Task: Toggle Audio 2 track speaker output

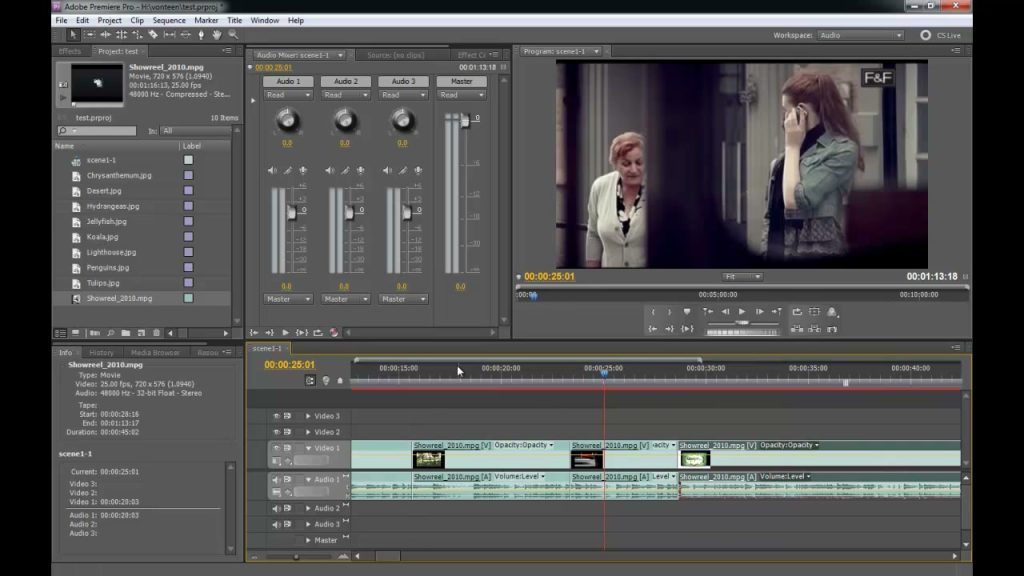Action: (x=276, y=508)
